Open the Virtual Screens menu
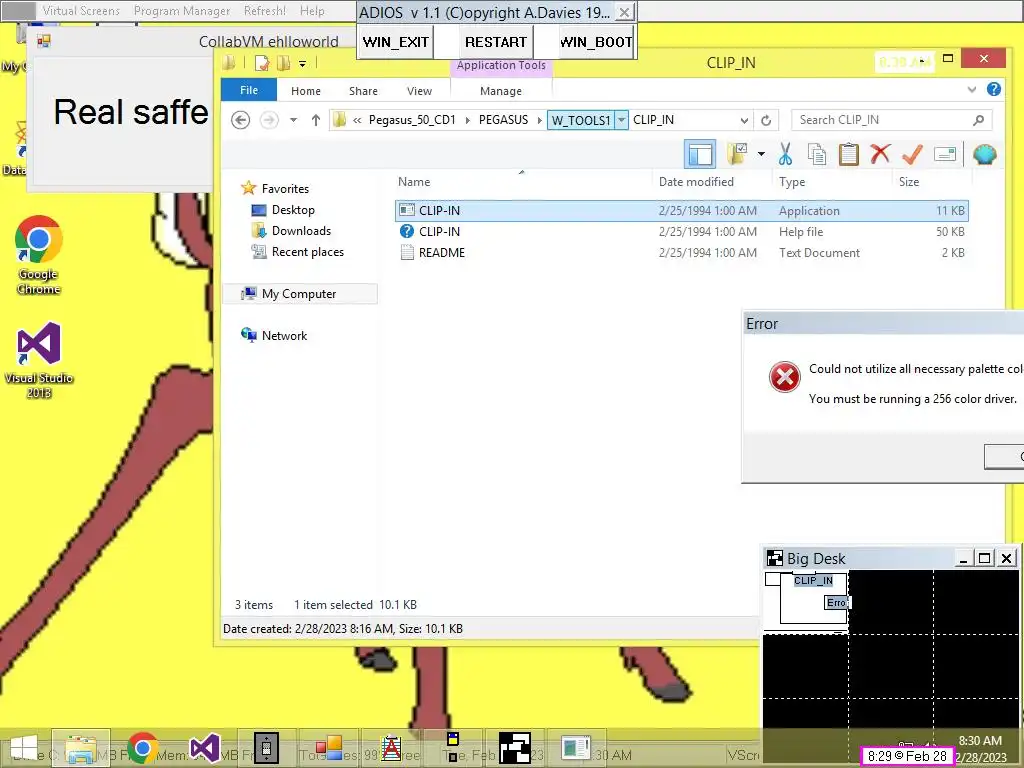The image size is (1024, 768). tap(81, 10)
